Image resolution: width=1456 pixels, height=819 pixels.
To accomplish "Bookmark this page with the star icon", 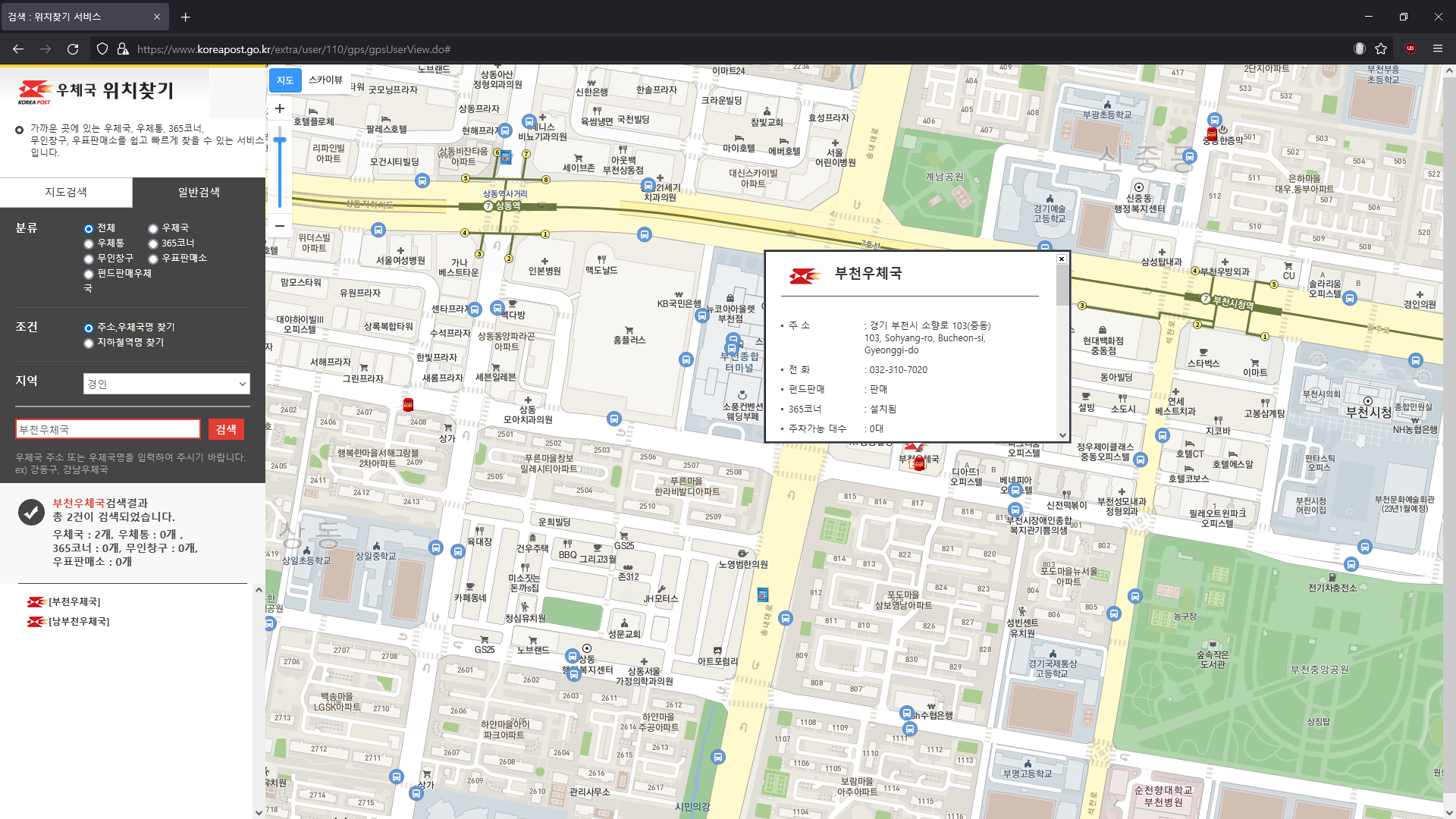I will [x=1381, y=49].
